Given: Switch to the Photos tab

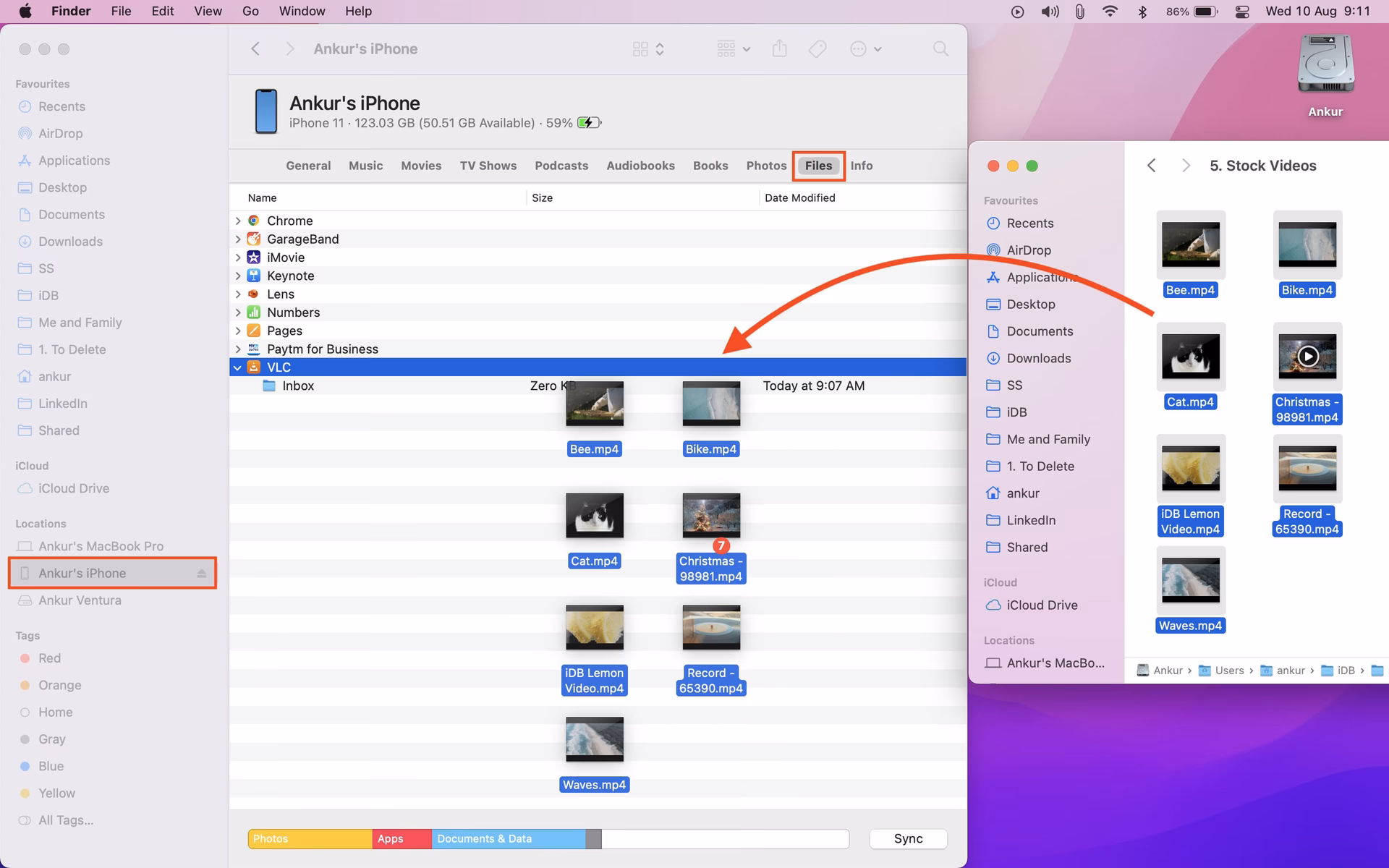Looking at the screenshot, I should click(x=766, y=166).
